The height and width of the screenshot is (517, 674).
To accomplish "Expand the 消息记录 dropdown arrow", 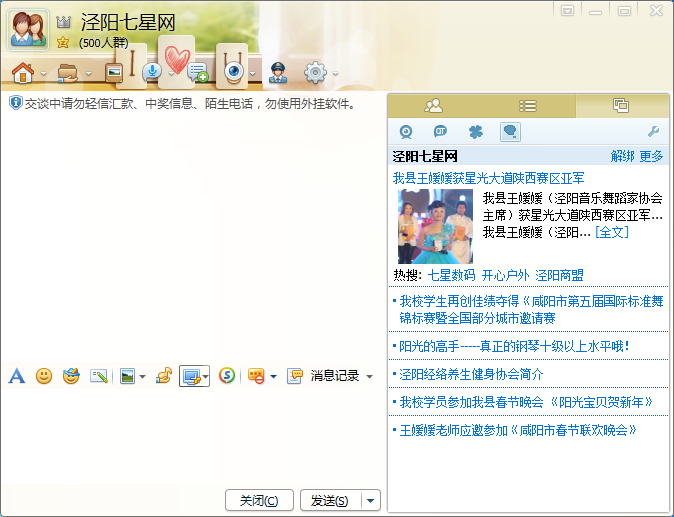I will tap(369, 377).
